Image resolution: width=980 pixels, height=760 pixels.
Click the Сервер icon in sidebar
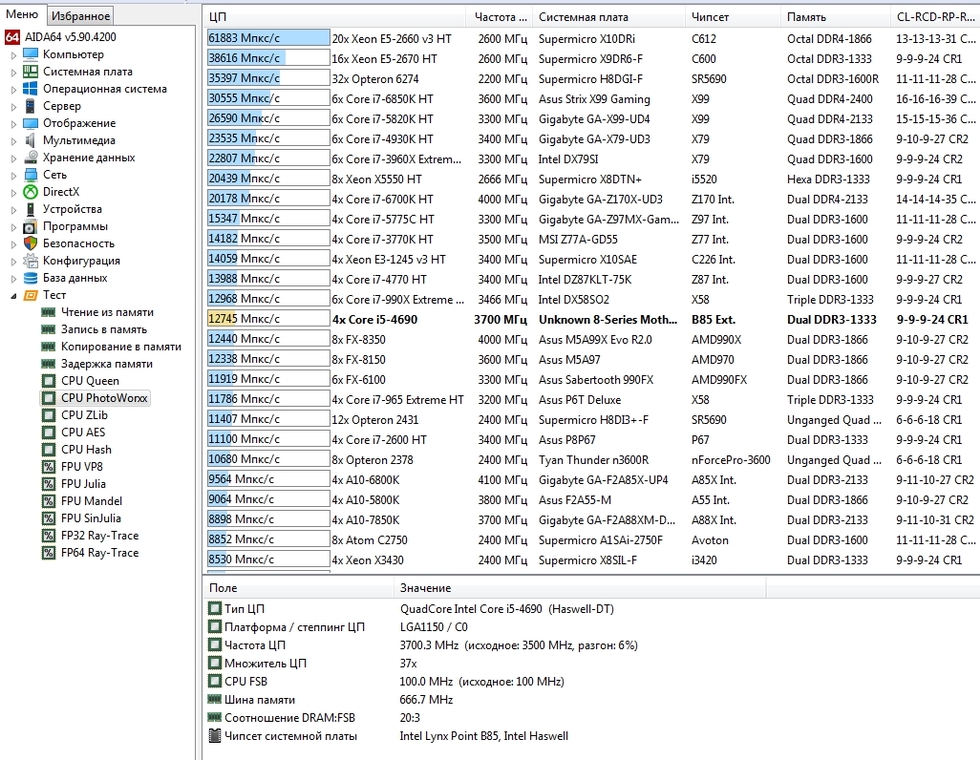31,106
